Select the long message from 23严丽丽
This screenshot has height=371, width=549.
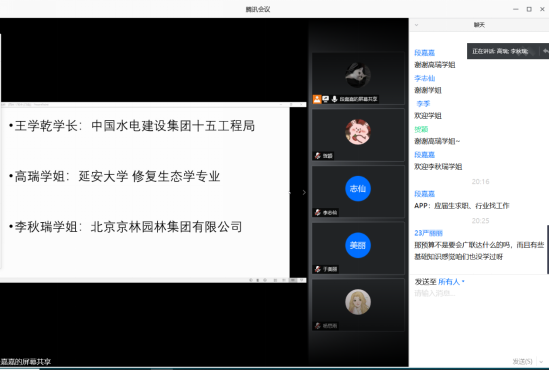pyautogui.click(x=479, y=251)
